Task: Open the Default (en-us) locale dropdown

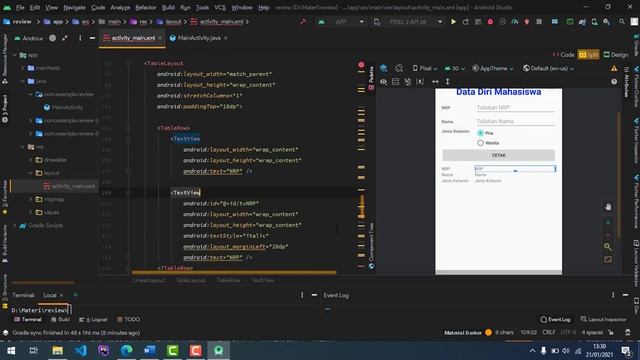Action: pos(549,68)
